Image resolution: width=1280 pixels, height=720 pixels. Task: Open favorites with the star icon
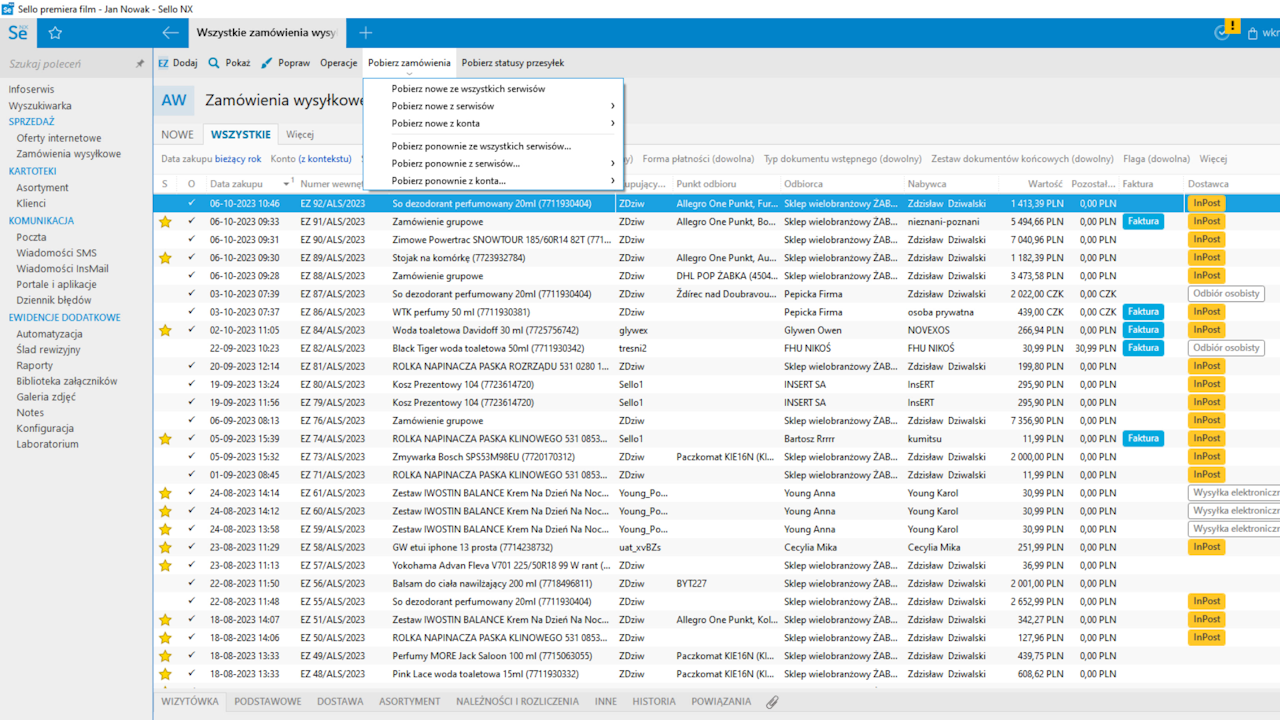point(55,33)
